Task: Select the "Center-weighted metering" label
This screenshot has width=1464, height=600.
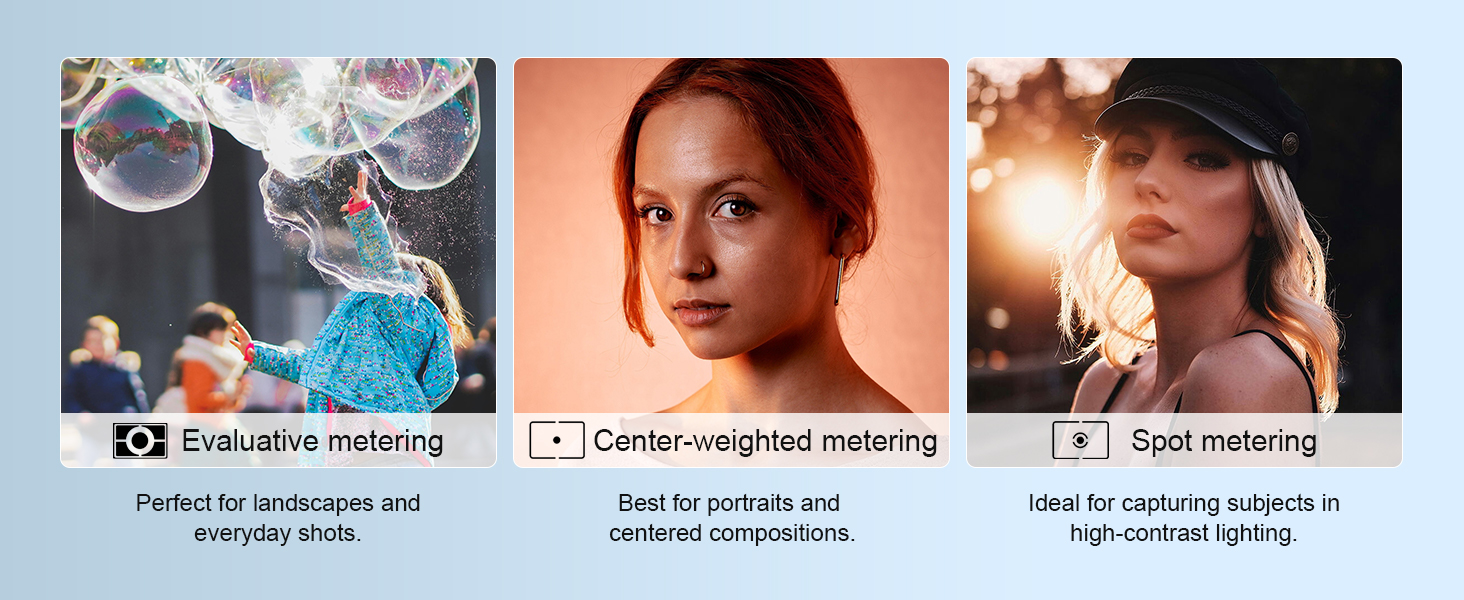Action: (765, 441)
